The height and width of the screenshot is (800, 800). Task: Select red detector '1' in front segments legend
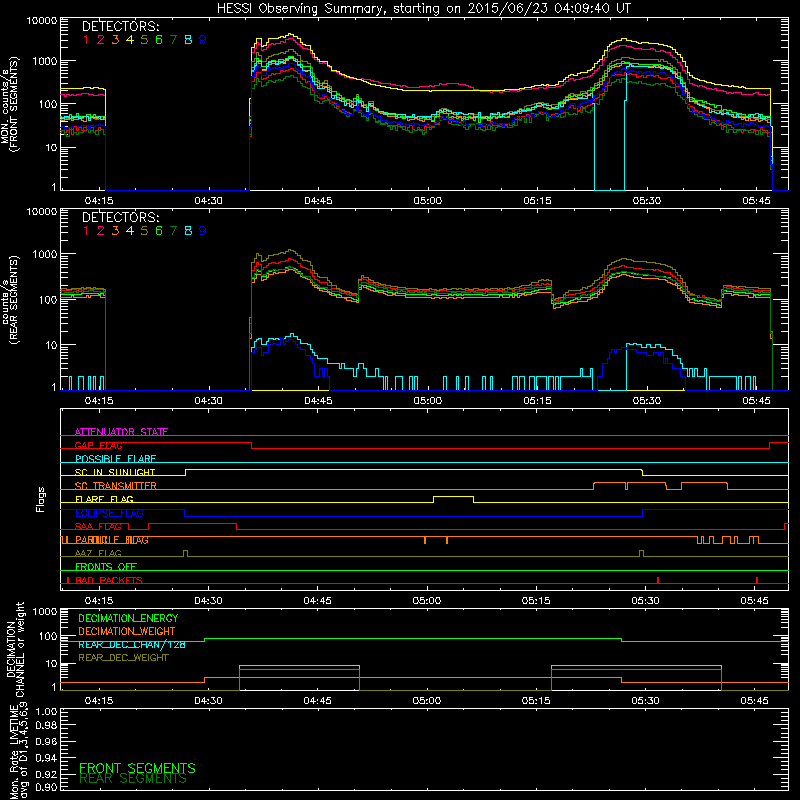[86, 40]
